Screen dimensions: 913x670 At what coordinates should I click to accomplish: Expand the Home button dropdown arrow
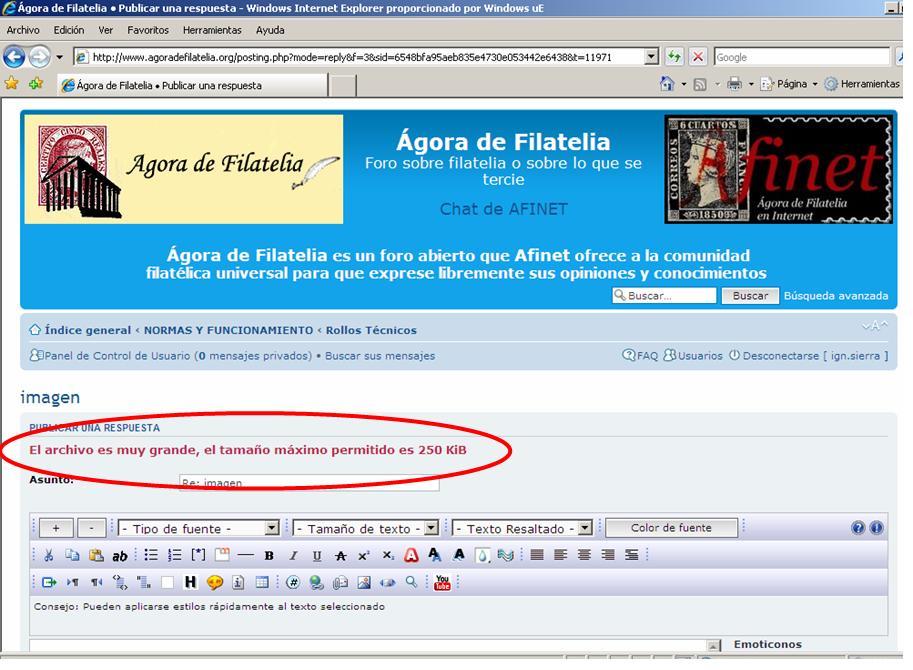684,84
